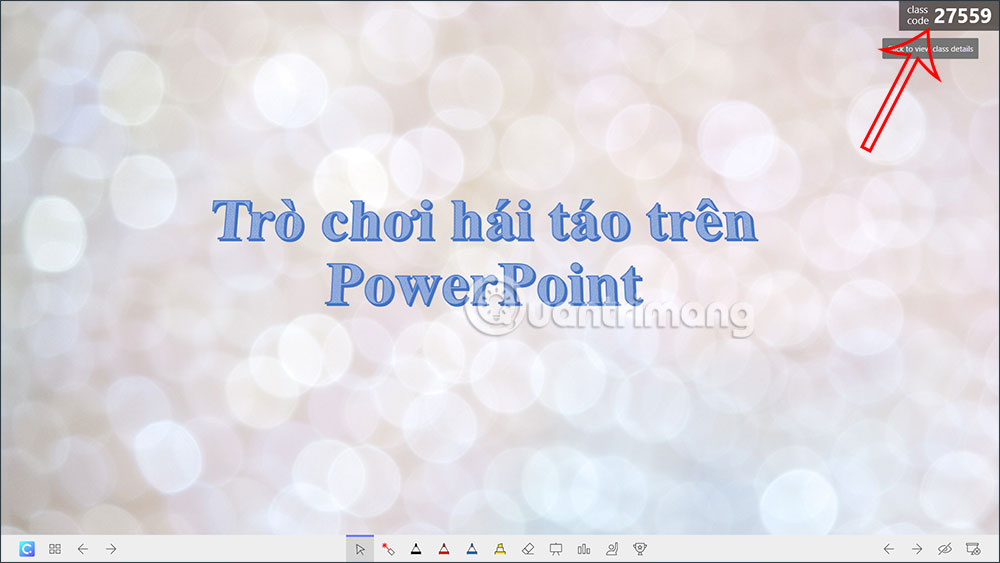Click the back arrow beside the slide grid icon
This screenshot has height=563, width=1000.
tap(83, 549)
